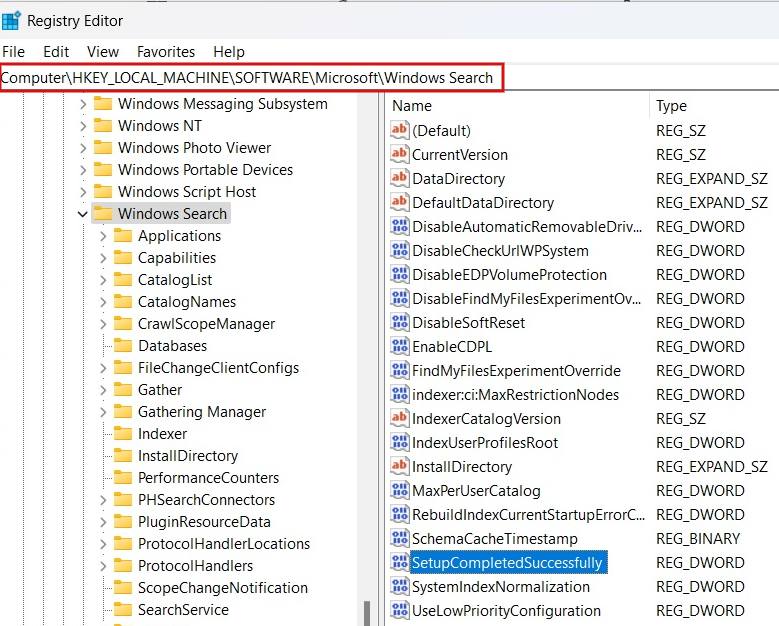Viewport: 779px width, 626px height.
Task: Select the DisableFindMyFilesExperimentOv value name
Action: (527, 299)
